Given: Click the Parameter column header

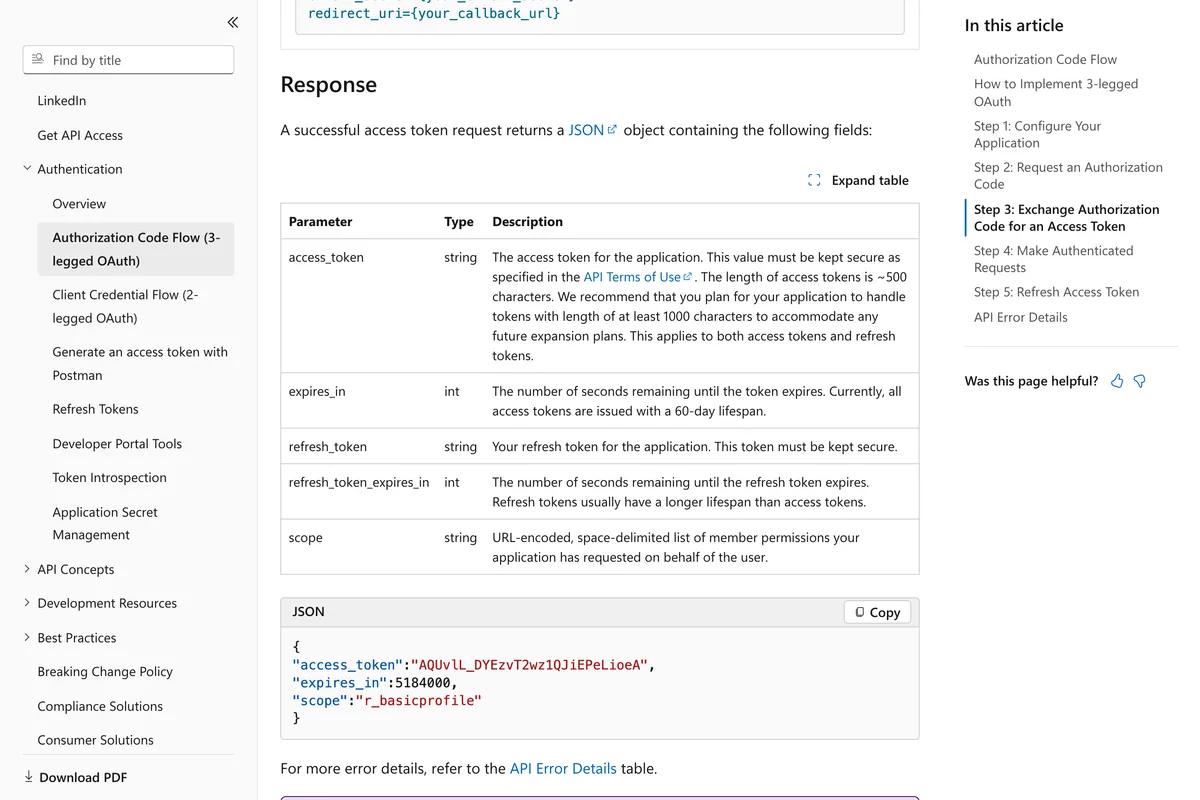Looking at the screenshot, I should 320,222.
